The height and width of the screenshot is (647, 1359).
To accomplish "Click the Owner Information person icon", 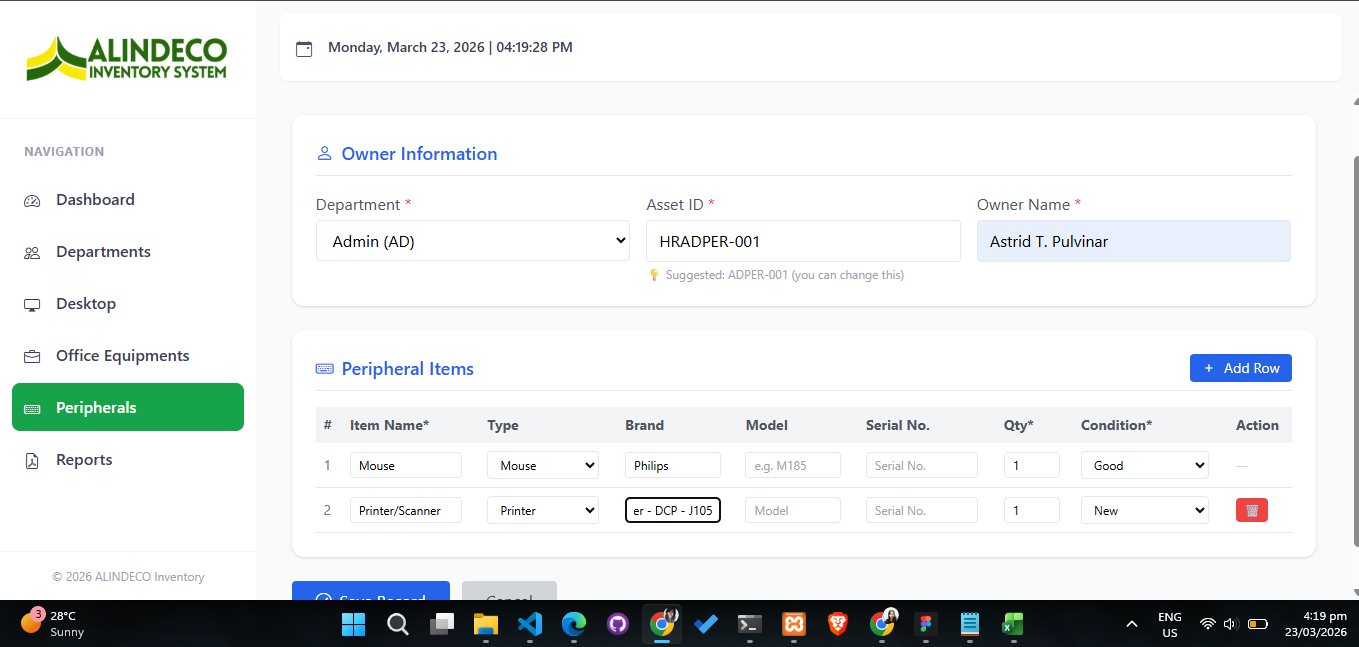I will pos(324,154).
